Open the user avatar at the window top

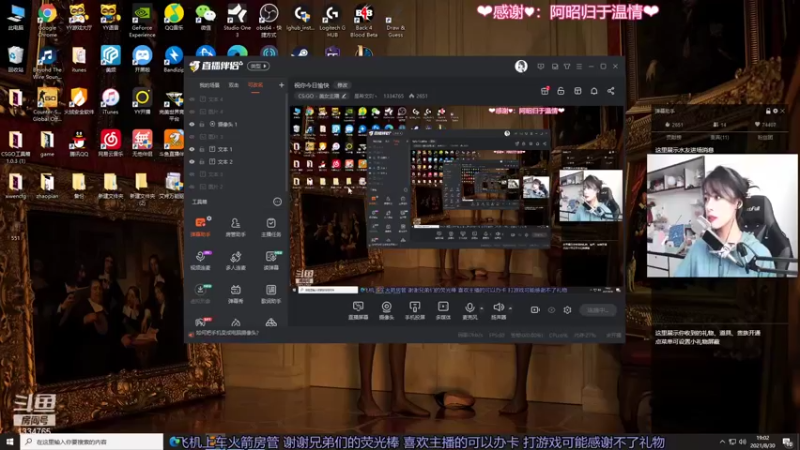[x=521, y=66]
